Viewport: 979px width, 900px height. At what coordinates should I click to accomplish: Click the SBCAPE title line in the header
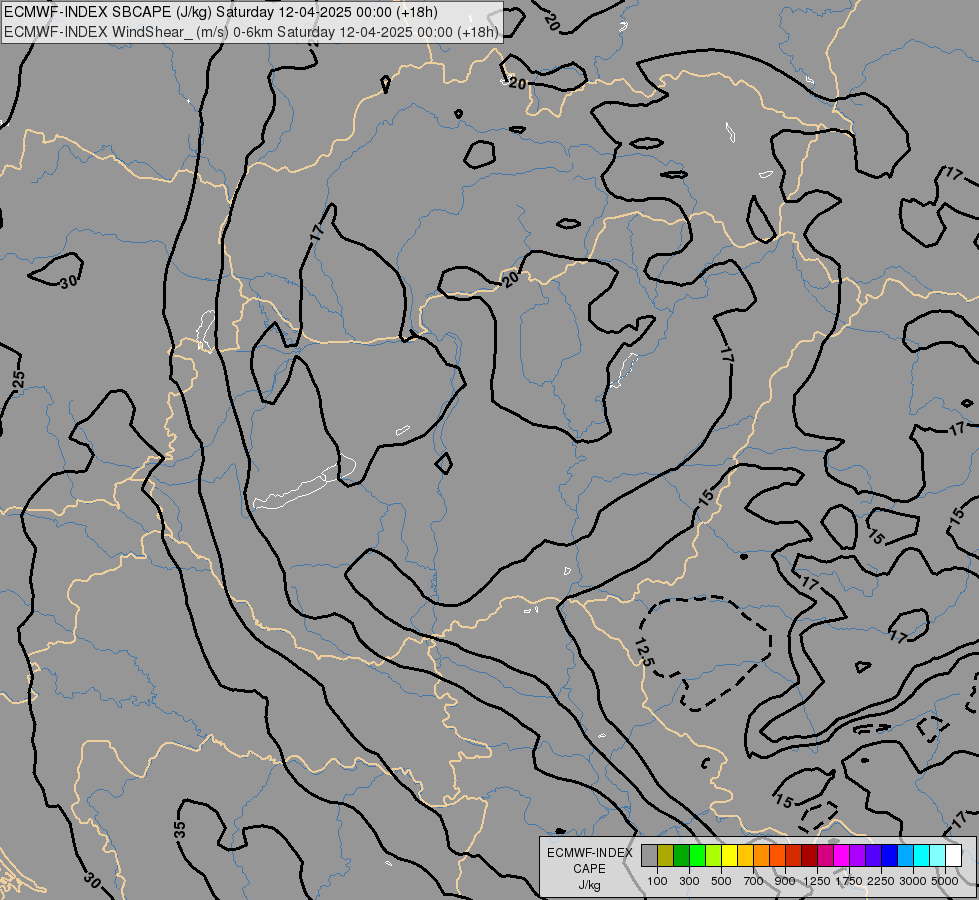click(221, 12)
